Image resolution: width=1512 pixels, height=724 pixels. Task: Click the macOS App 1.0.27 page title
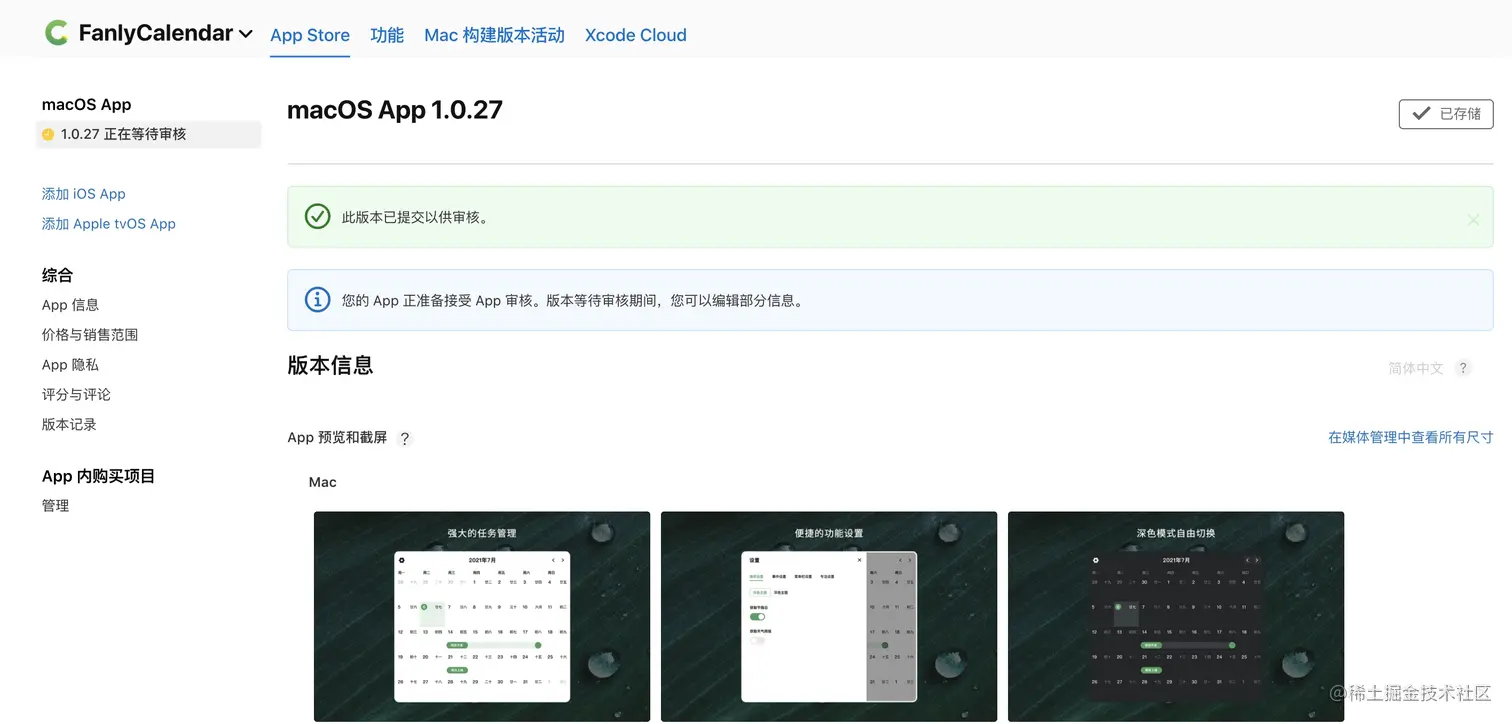click(395, 110)
